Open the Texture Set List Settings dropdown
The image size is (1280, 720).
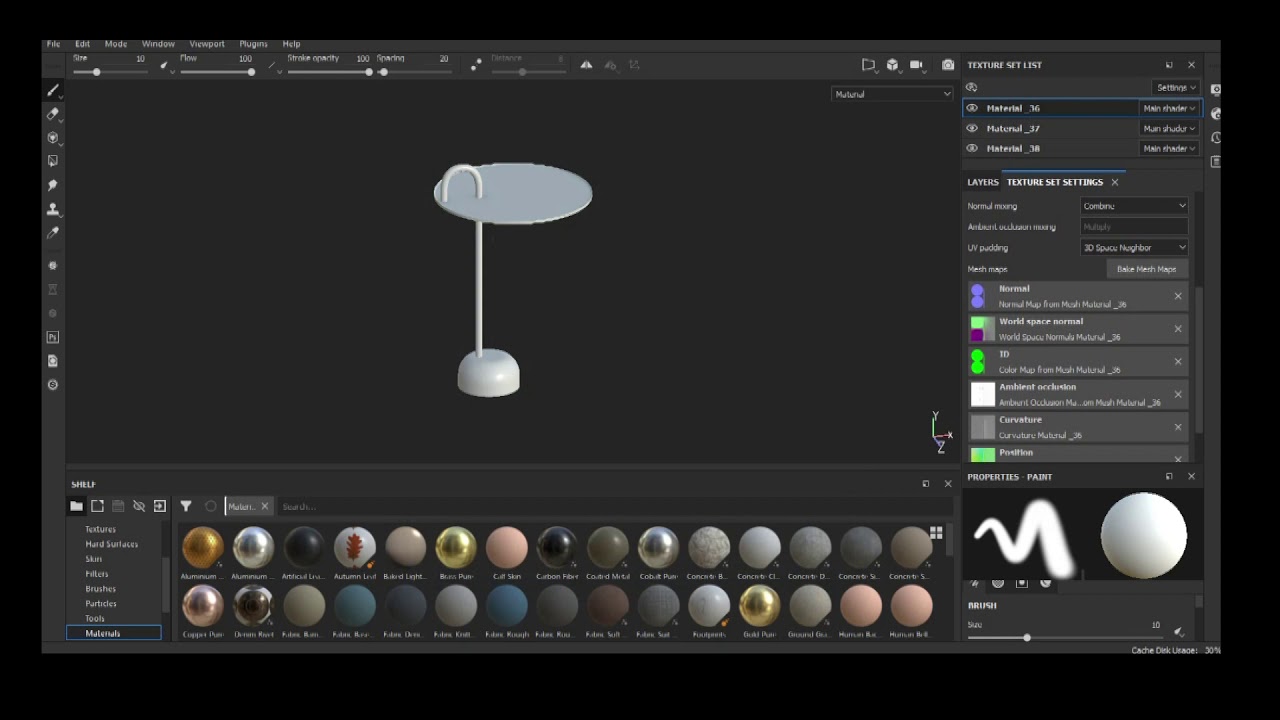coord(1176,87)
